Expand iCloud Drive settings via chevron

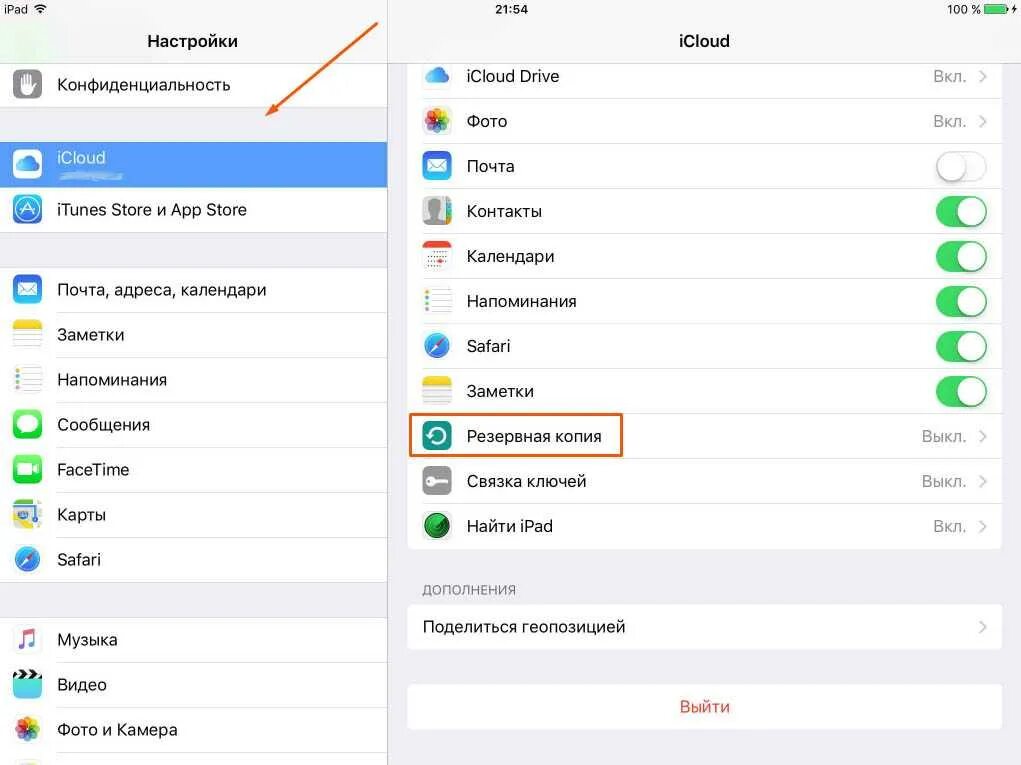[983, 76]
